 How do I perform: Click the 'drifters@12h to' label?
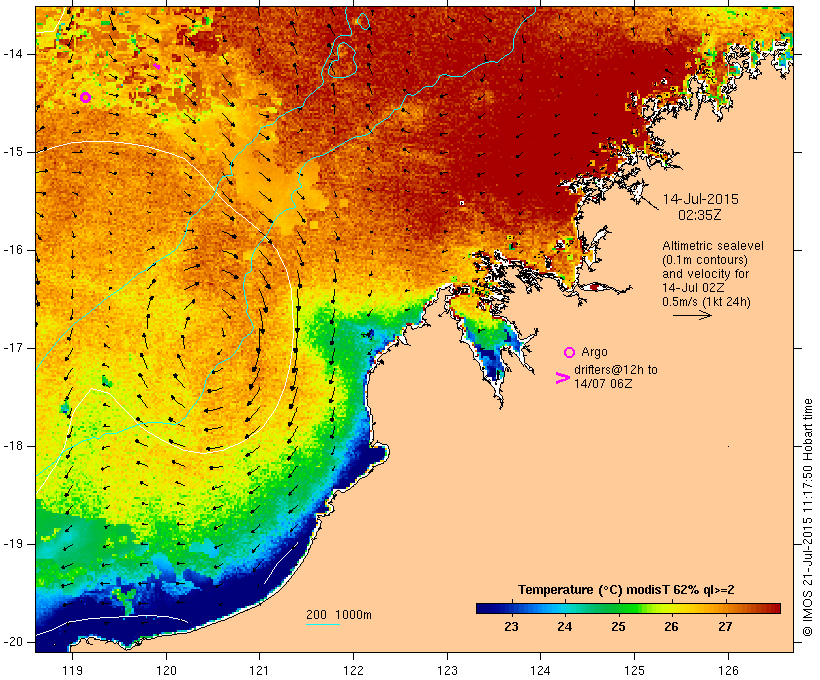(616, 370)
